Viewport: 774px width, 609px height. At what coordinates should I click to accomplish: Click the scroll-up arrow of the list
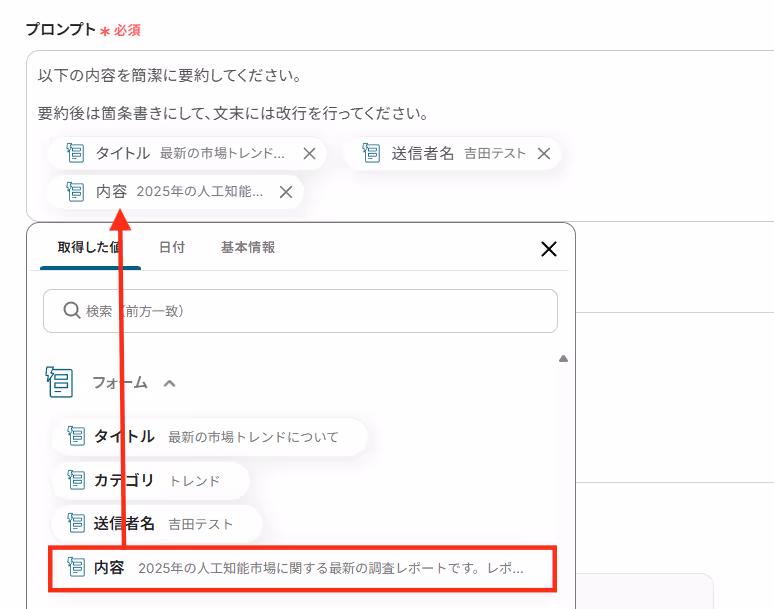pos(563,359)
